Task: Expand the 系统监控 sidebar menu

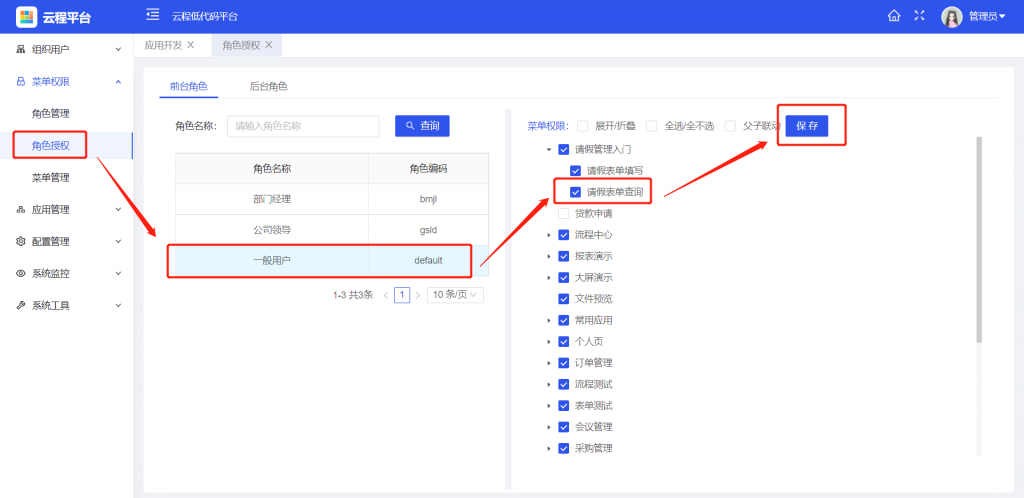Action: coord(66,273)
